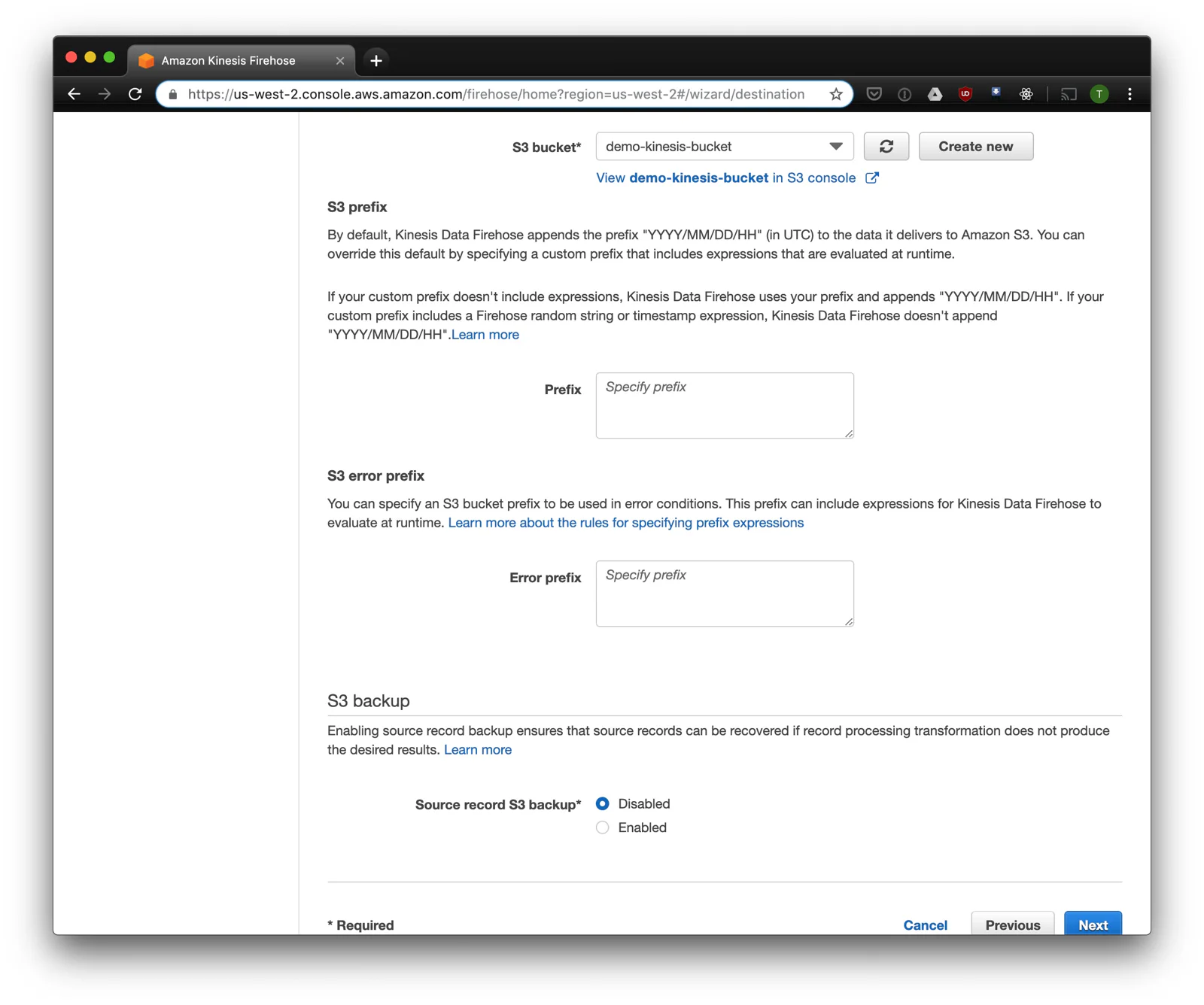
Task: Click the Cast screen icon
Action: [x=1069, y=94]
